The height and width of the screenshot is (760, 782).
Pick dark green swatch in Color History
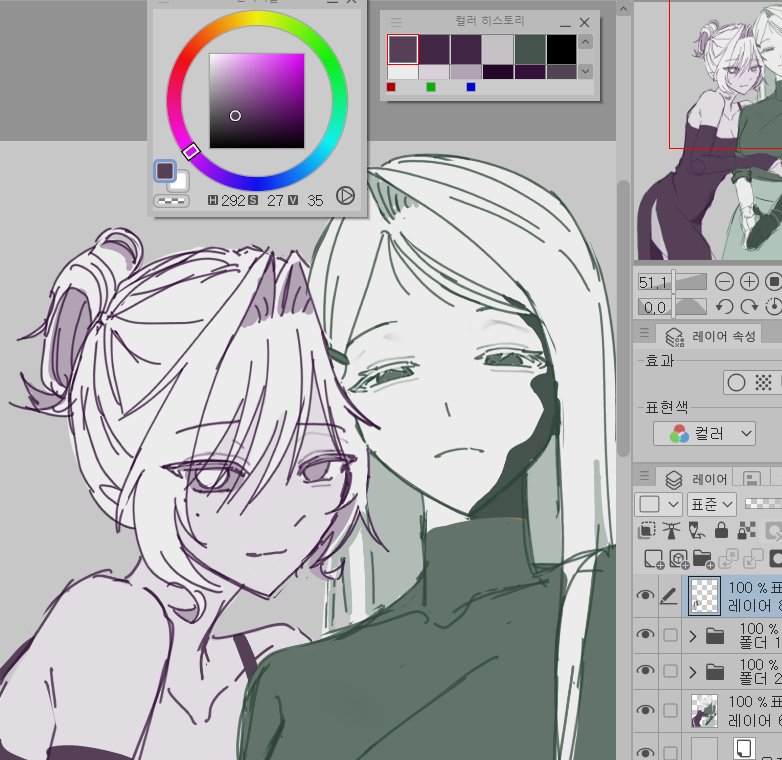click(530, 49)
